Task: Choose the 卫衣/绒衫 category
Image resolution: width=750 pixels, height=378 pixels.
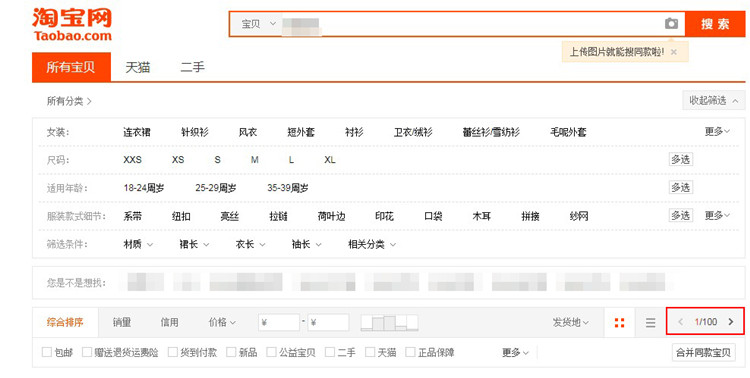Action: (x=413, y=132)
